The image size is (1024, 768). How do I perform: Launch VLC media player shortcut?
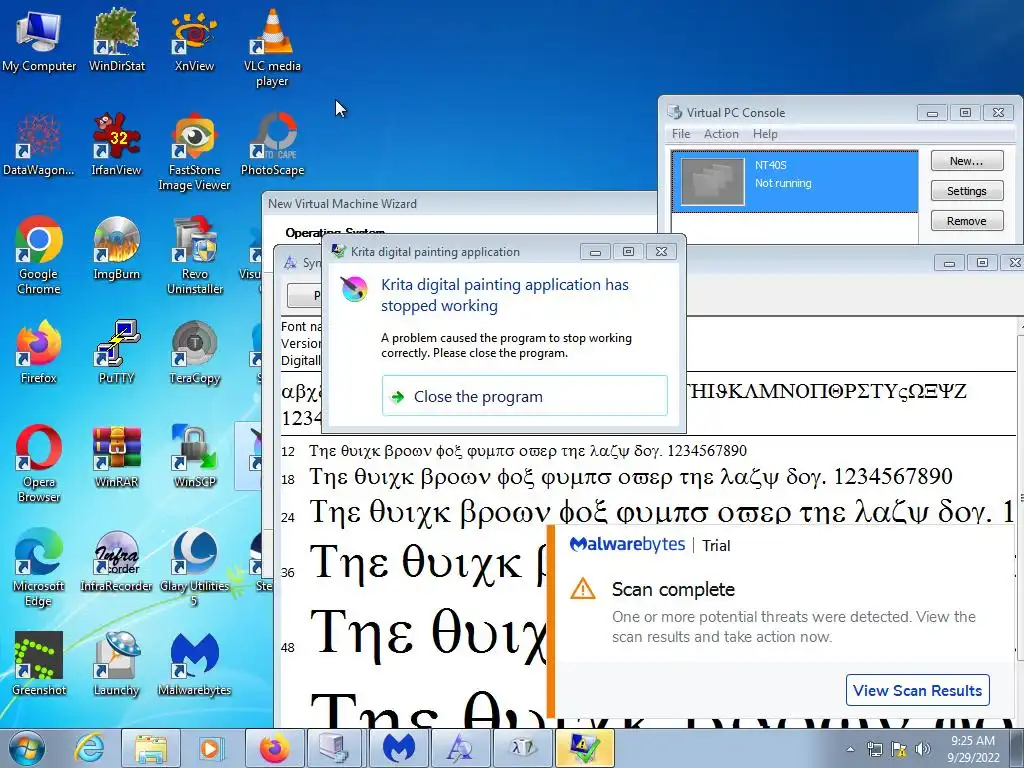(272, 48)
